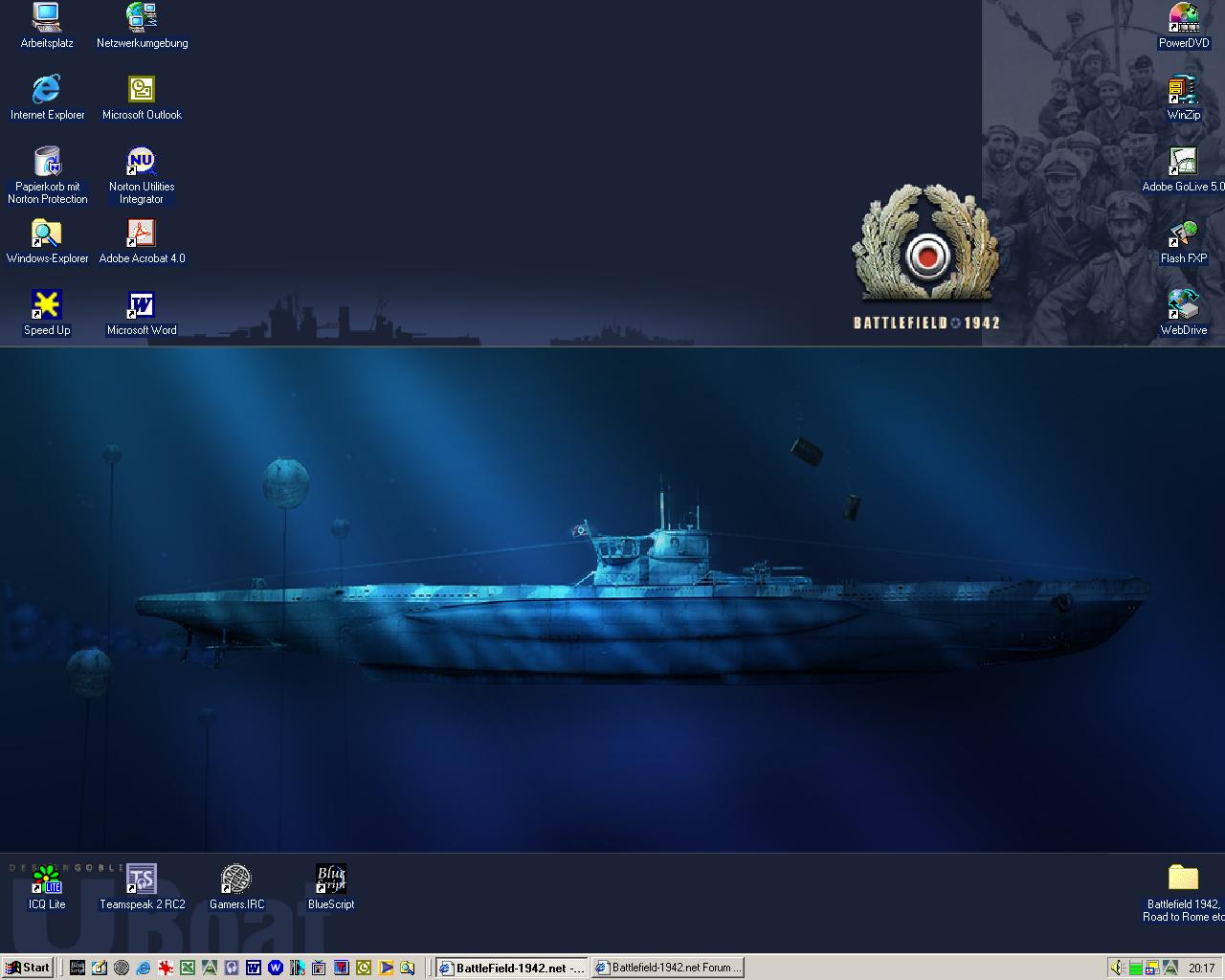Click Internet Explorer in the quick launch bar
Image resolution: width=1225 pixels, height=980 pixels.
(x=144, y=968)
